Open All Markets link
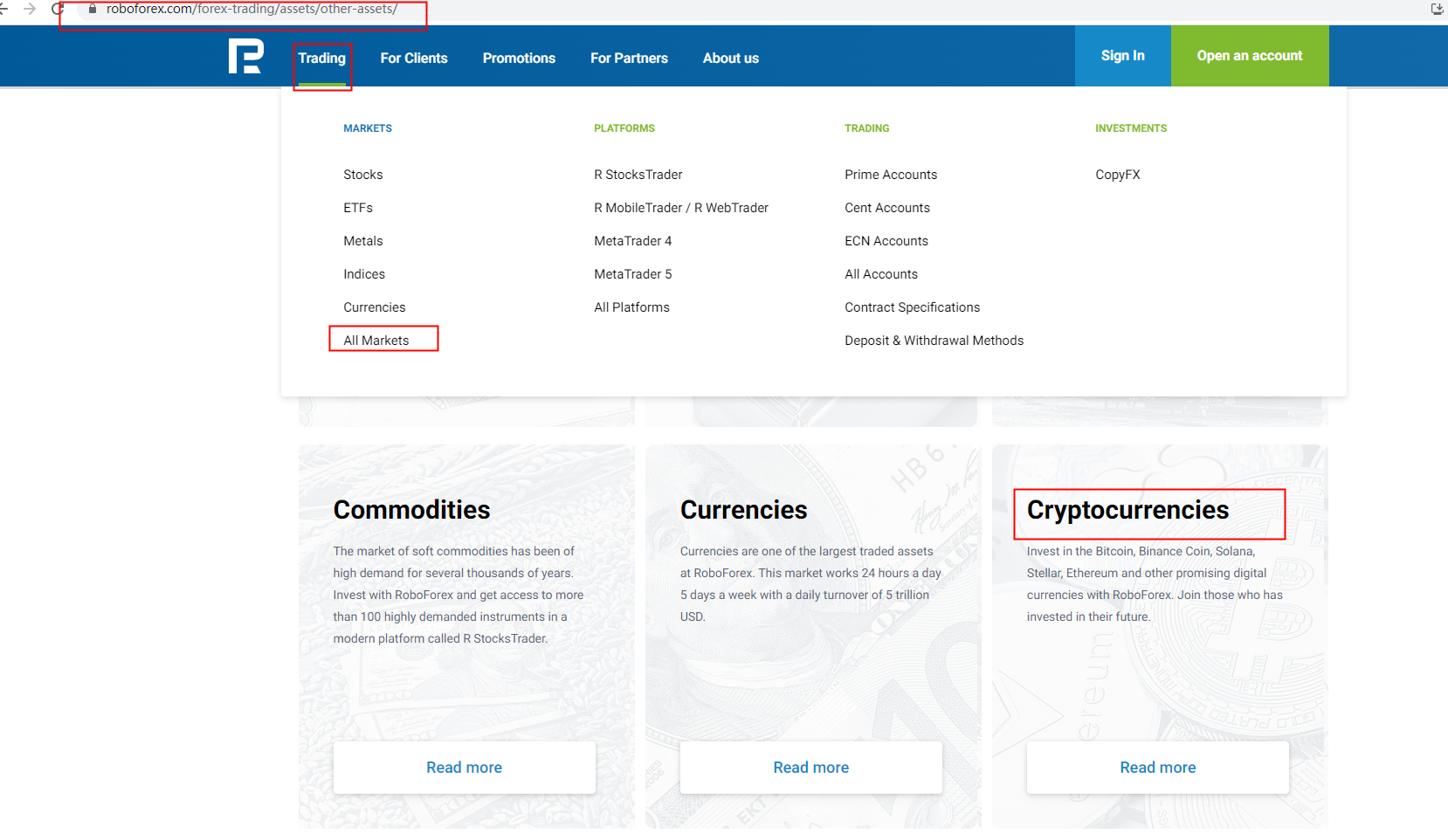Viewport: 1448px width, 840px height. [x=376, y=341]
